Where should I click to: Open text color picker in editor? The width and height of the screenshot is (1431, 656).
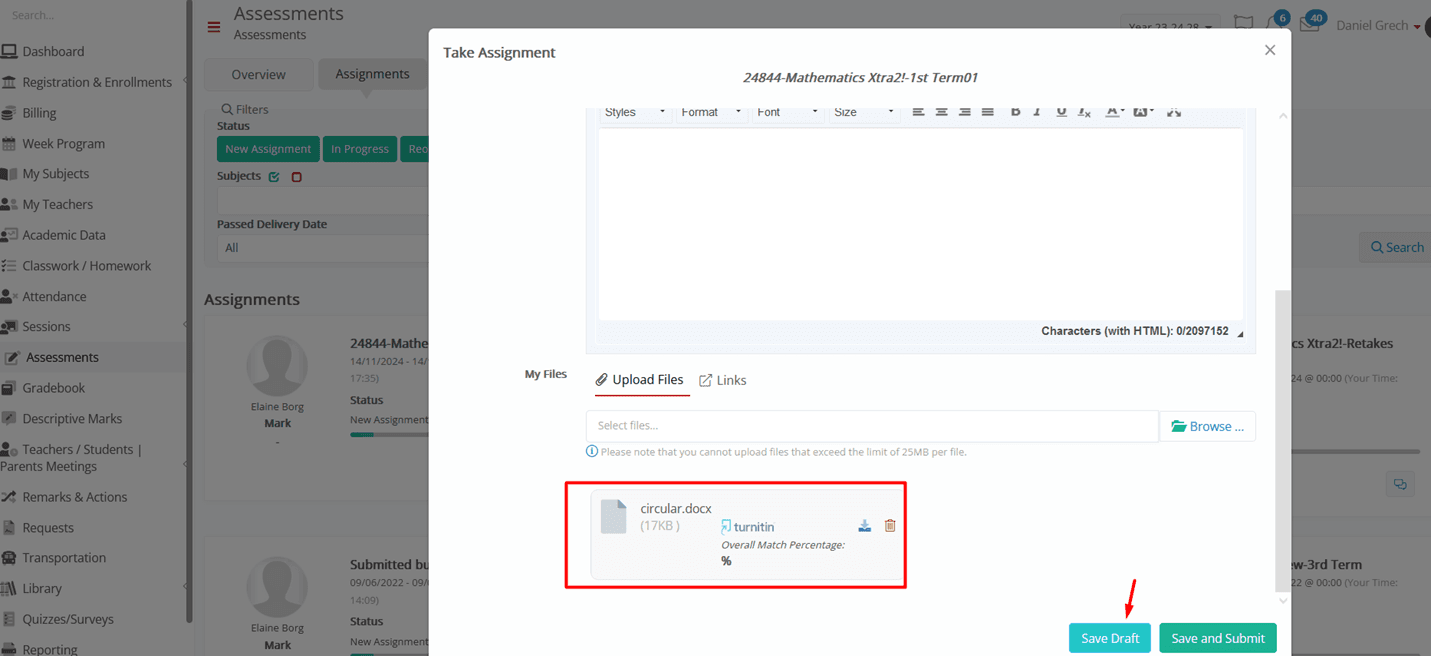click(x=1114, y=112)
